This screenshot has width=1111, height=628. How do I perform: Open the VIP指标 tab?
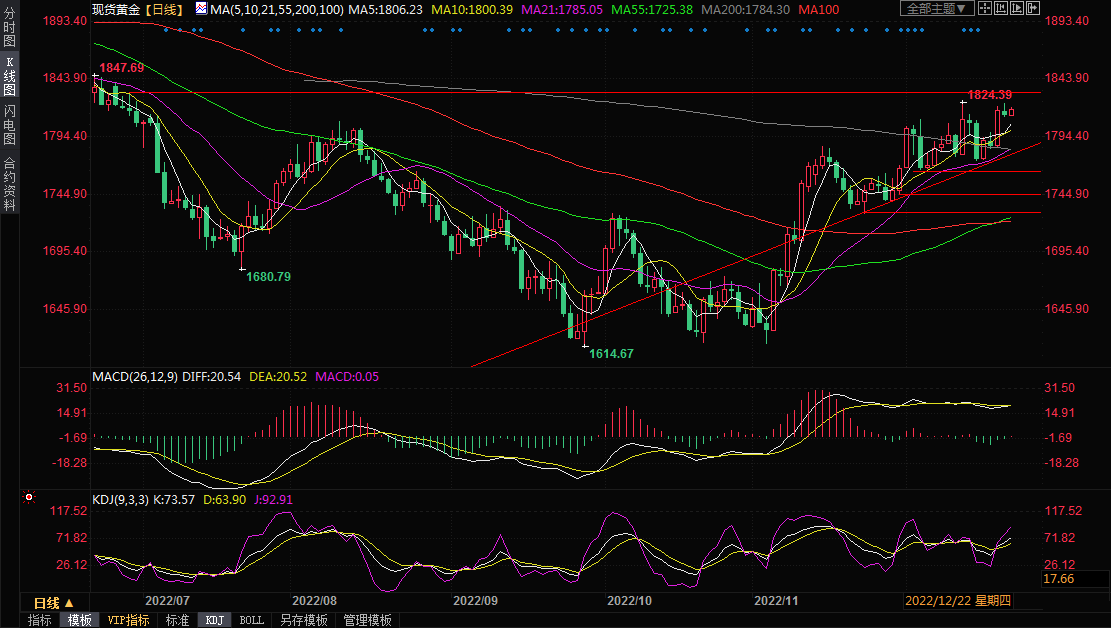pyautogui.click(x=128, y=620)
